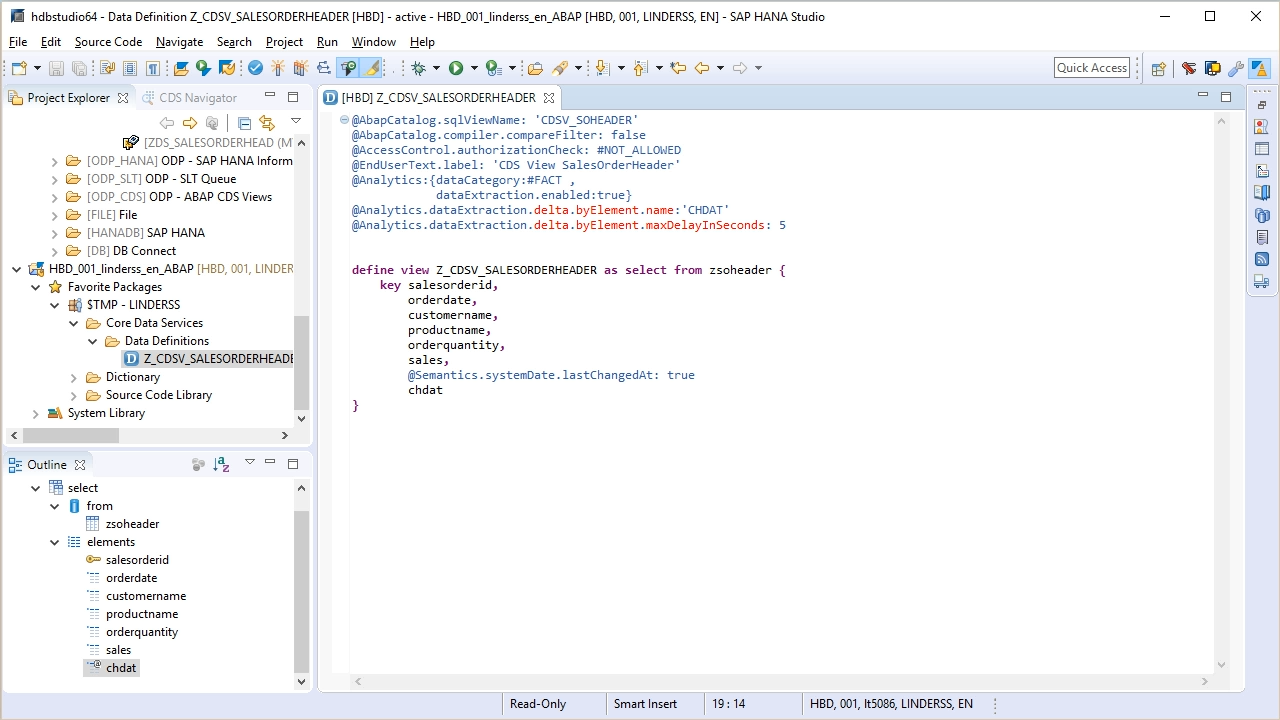Click the table view icon in right trim
The image size is (1280, 720).
[1261, 149]
